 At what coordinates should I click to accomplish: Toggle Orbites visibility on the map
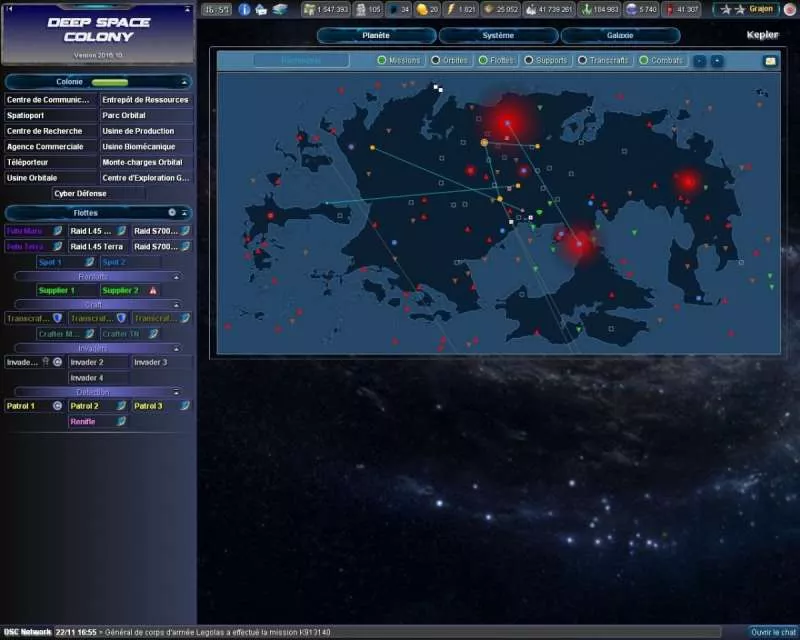[438, 60]
